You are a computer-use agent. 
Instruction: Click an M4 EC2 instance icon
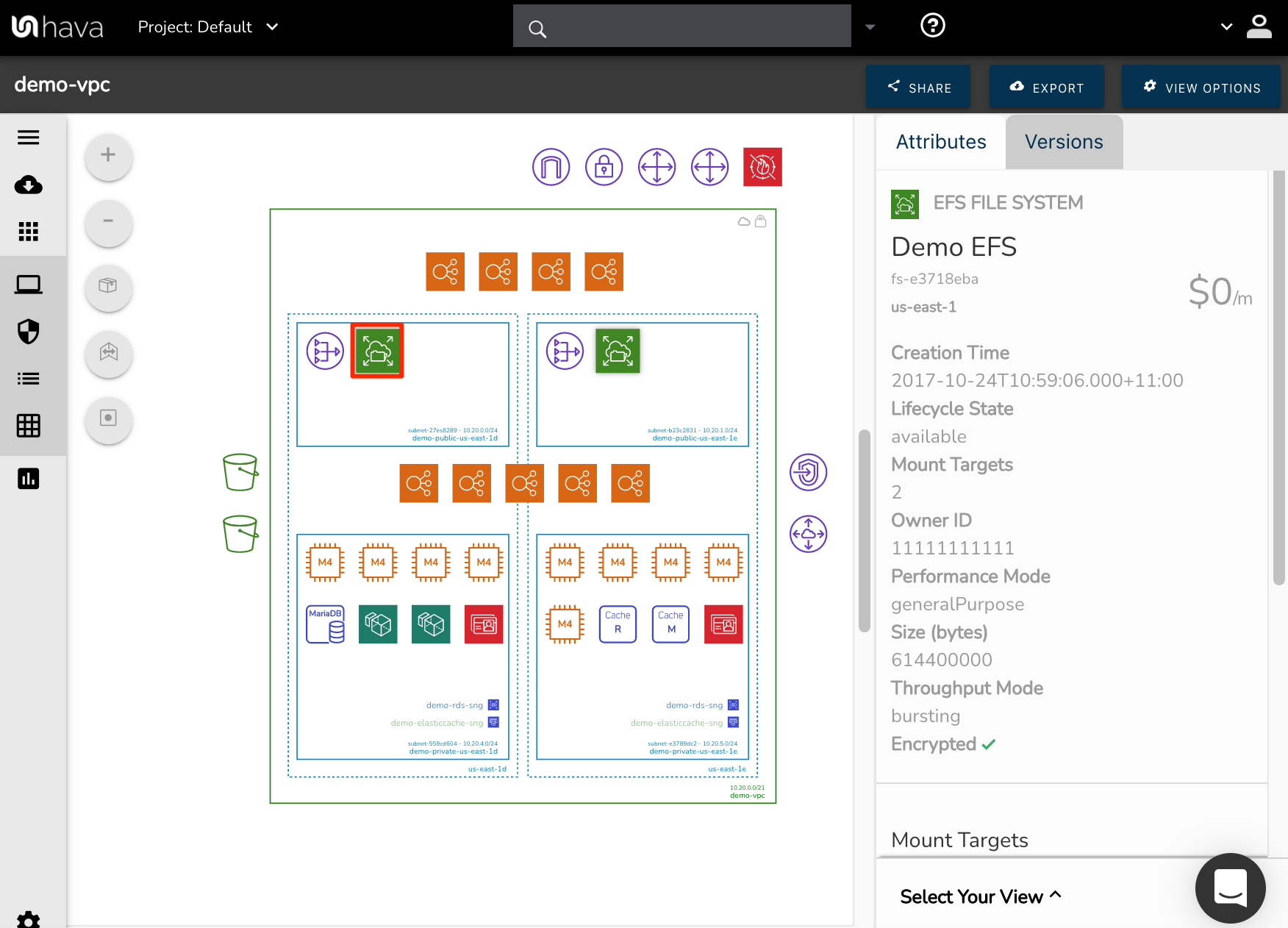pos(325,563)
